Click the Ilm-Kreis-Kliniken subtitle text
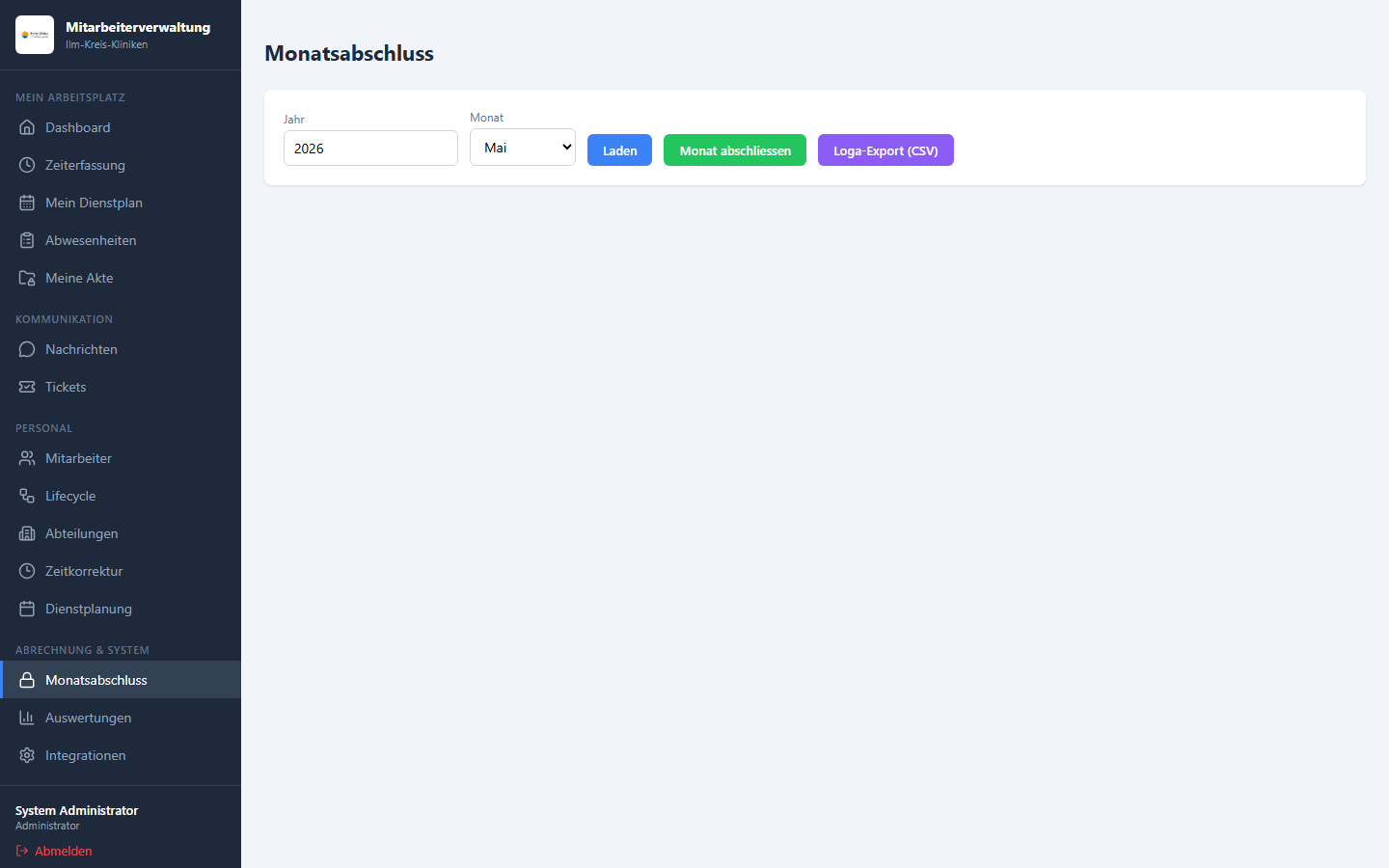This screenshot has width=1389, height=868. coord(107,44)
